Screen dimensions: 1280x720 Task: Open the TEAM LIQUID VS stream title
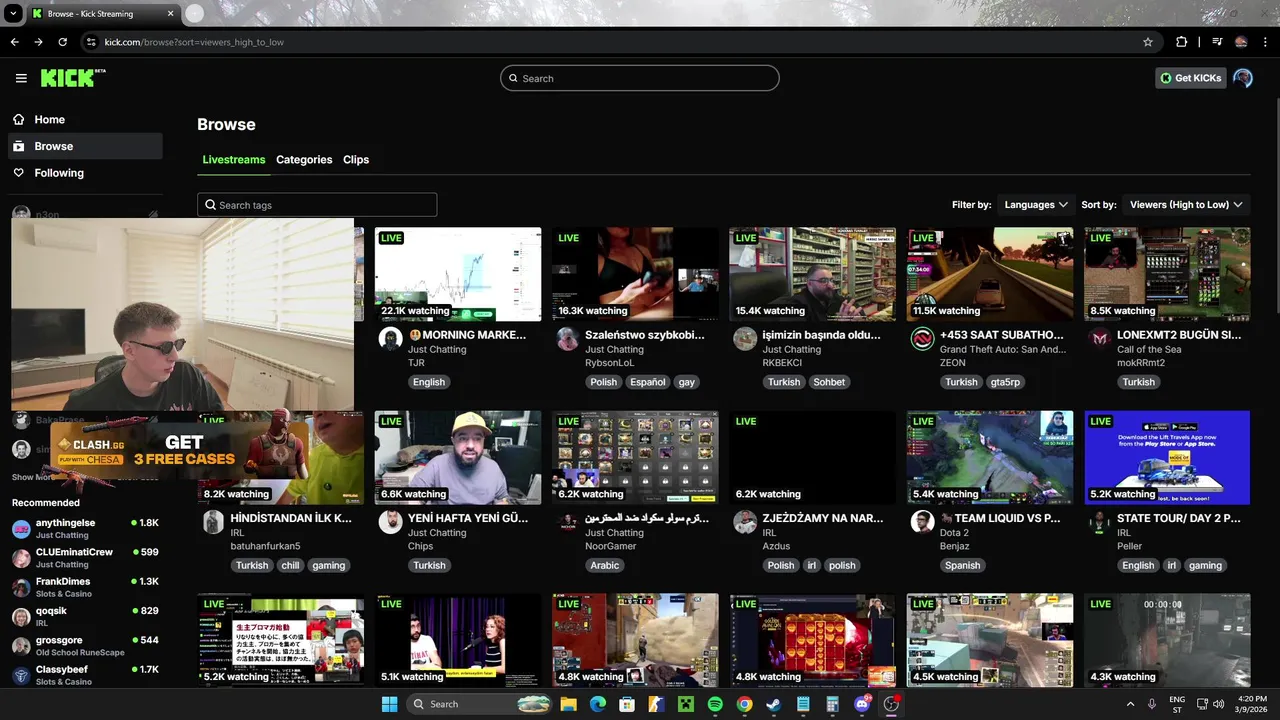[1000, 518]
